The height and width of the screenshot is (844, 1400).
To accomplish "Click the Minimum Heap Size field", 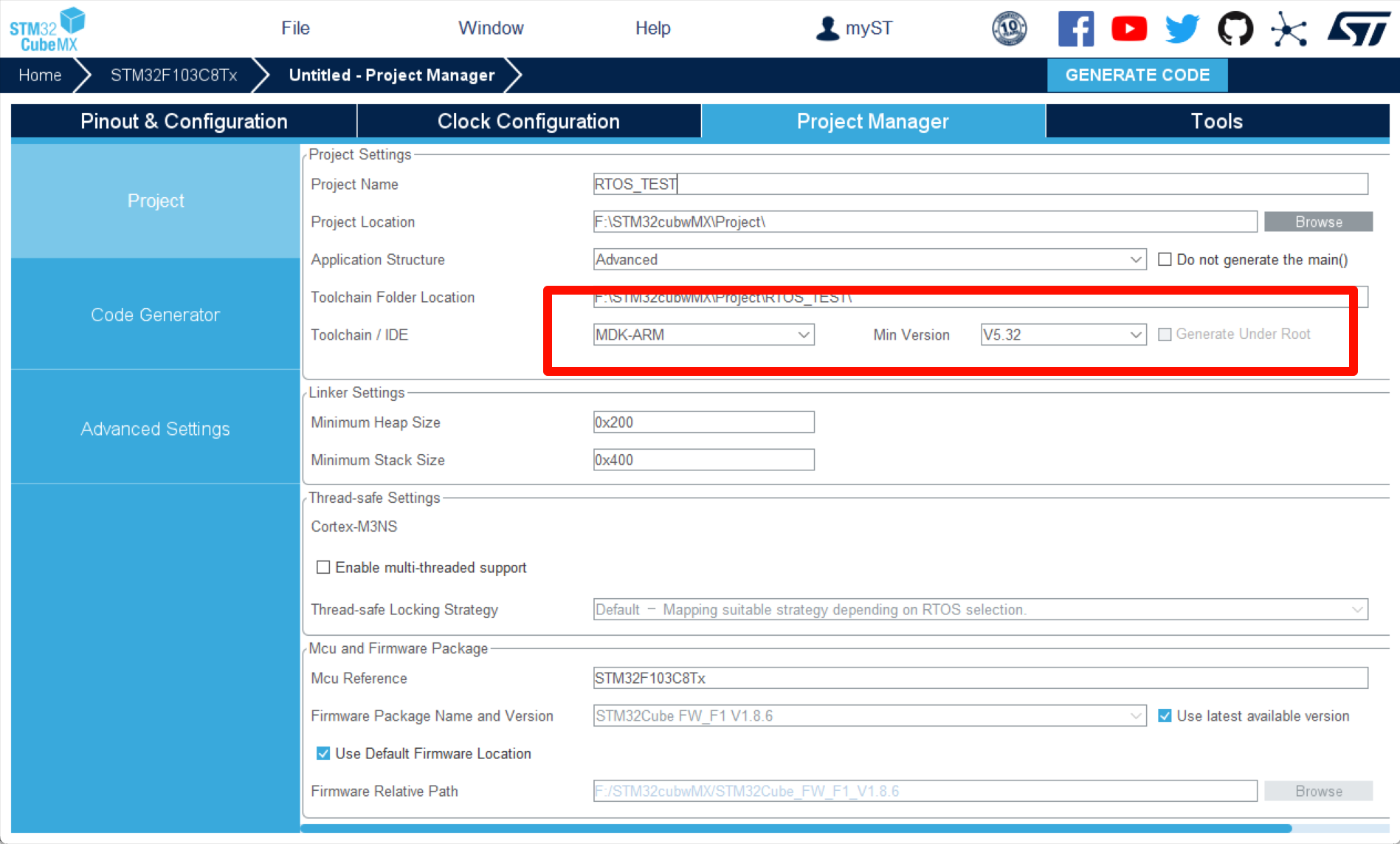I will click(x=703, y=422).
